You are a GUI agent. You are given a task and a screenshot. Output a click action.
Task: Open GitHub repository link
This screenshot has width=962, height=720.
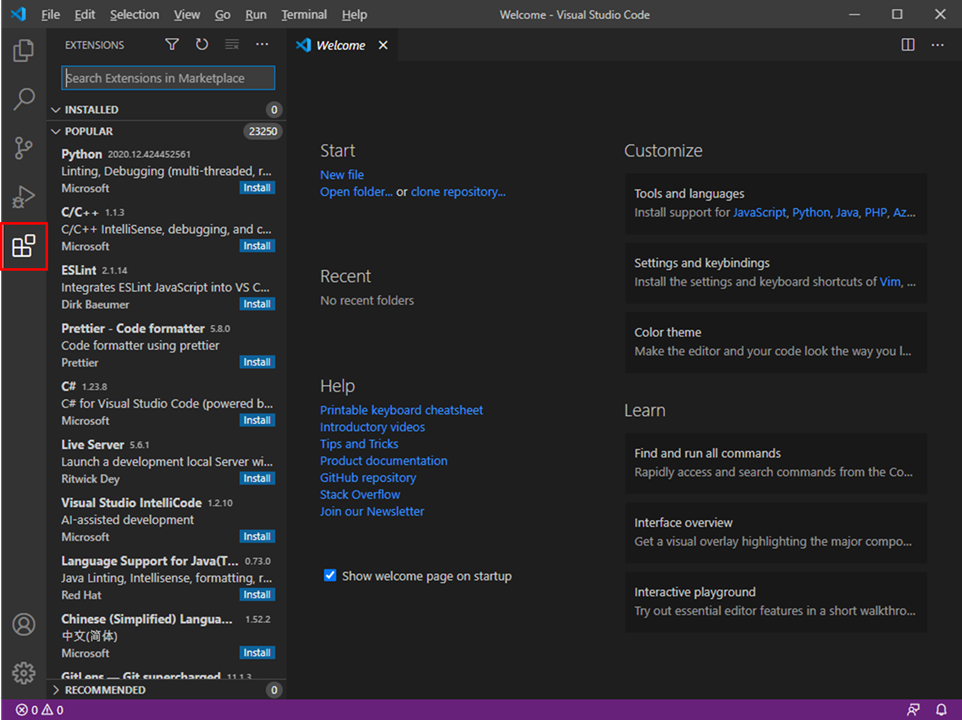click(x=367, y=478)
